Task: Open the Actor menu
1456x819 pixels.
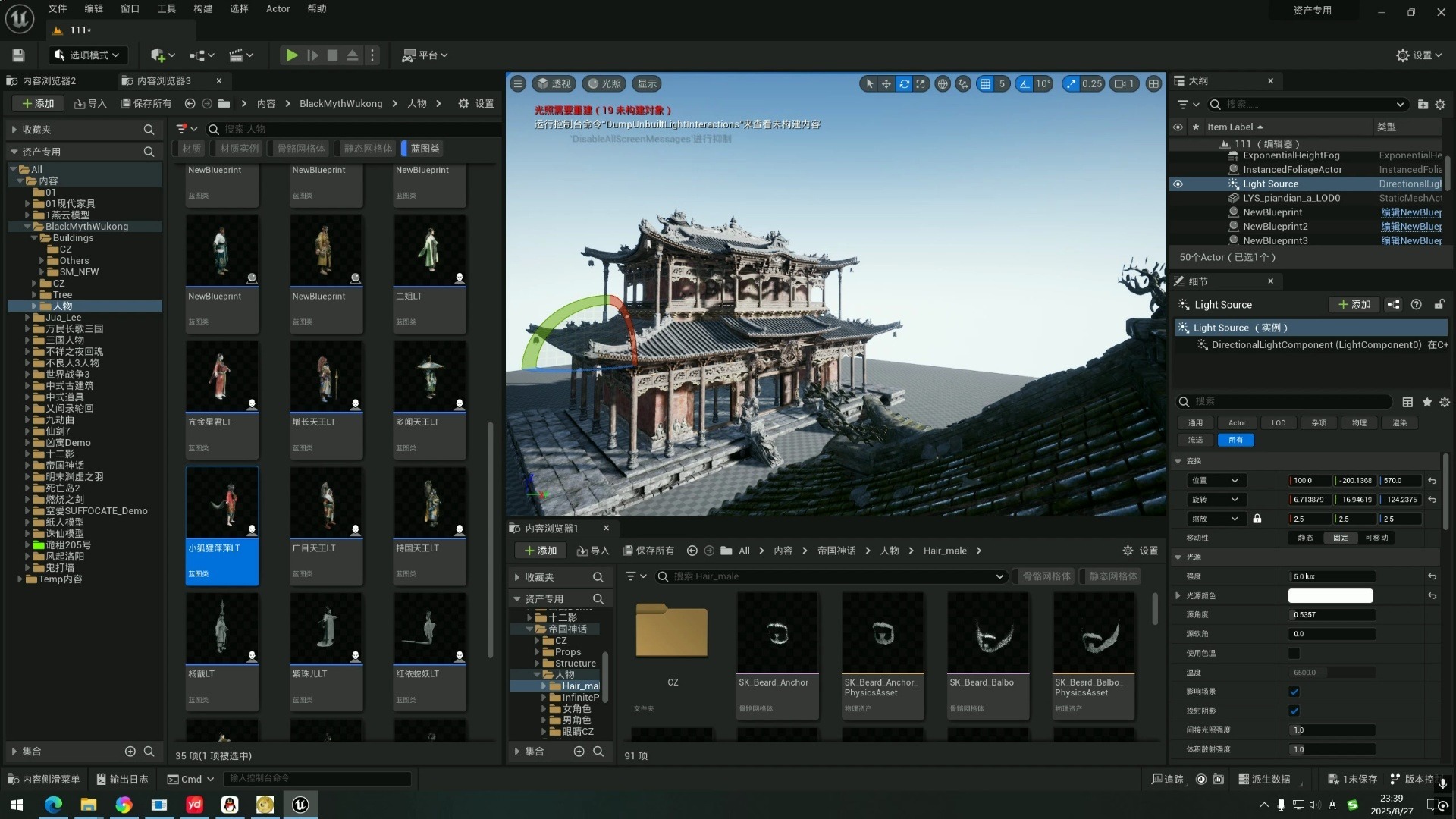Action: [278, 9]
